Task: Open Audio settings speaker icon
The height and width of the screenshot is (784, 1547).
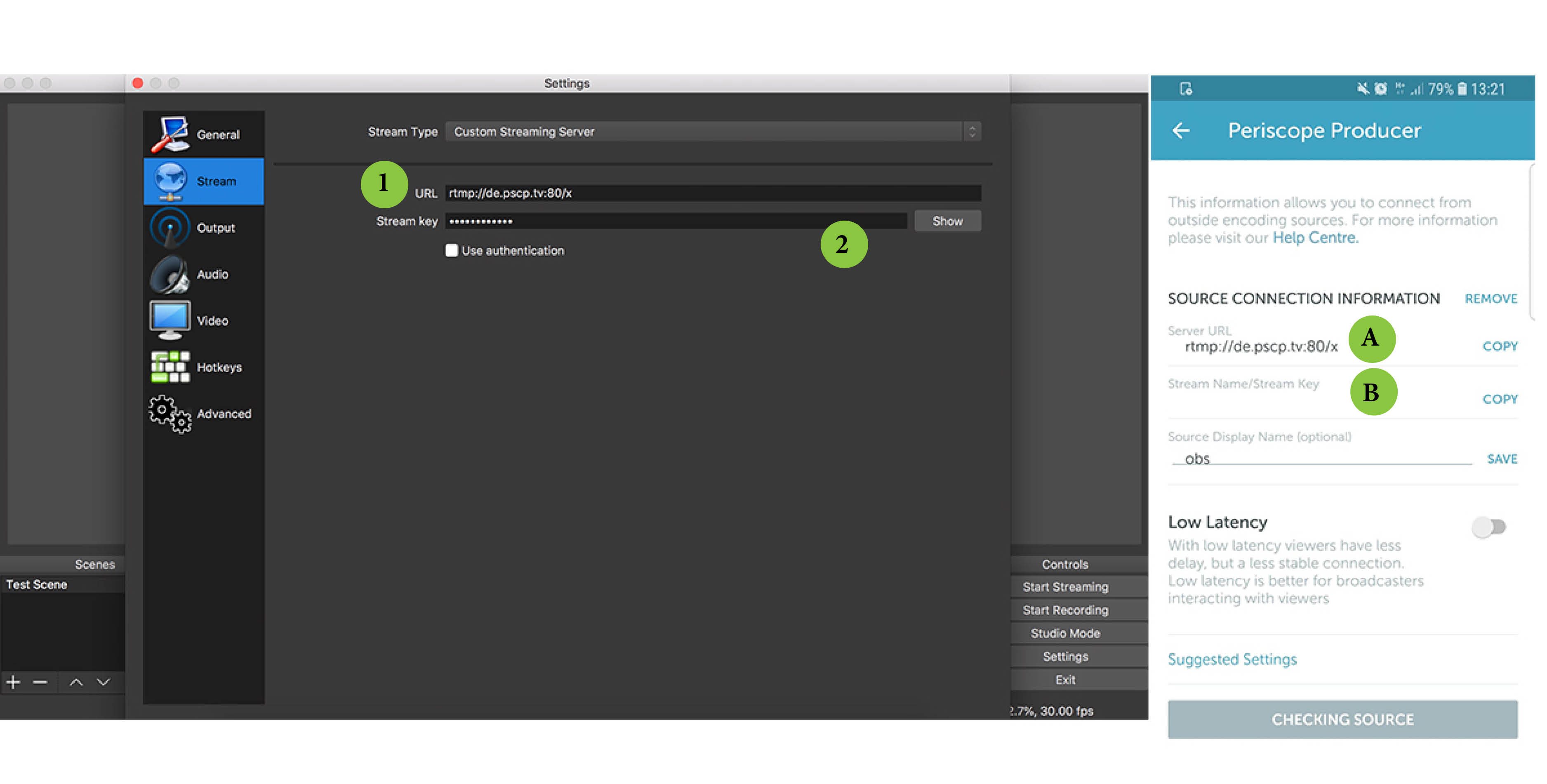Action: (171, 274)
